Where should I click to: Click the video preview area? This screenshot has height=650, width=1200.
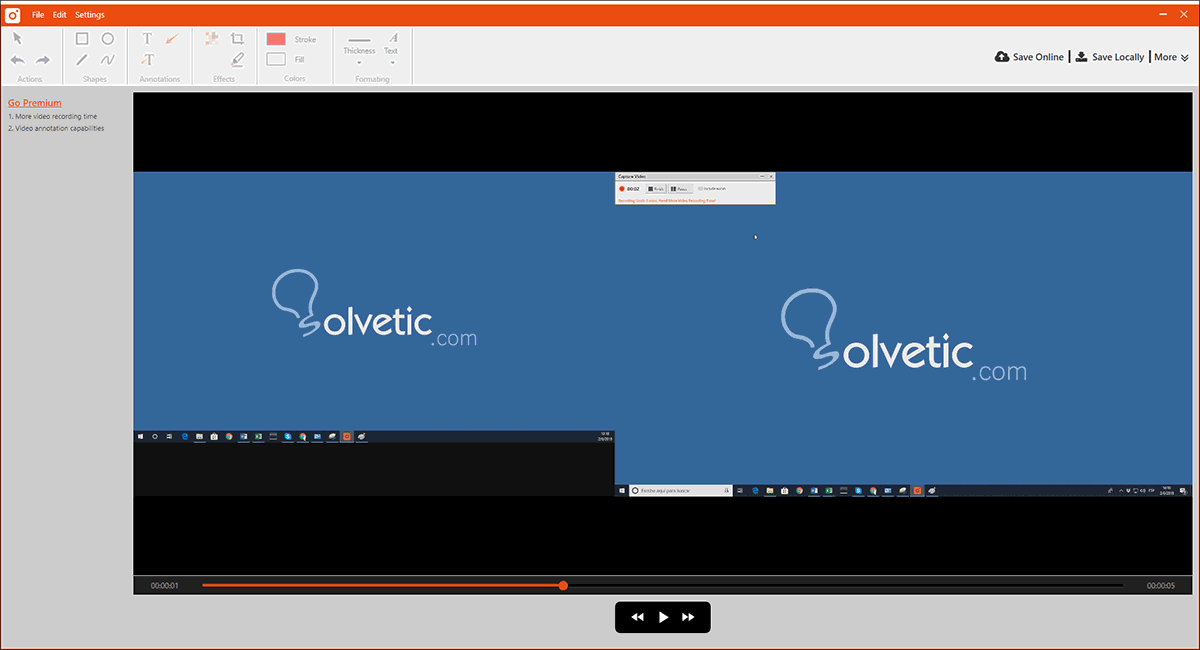click(x=662, y=334)
